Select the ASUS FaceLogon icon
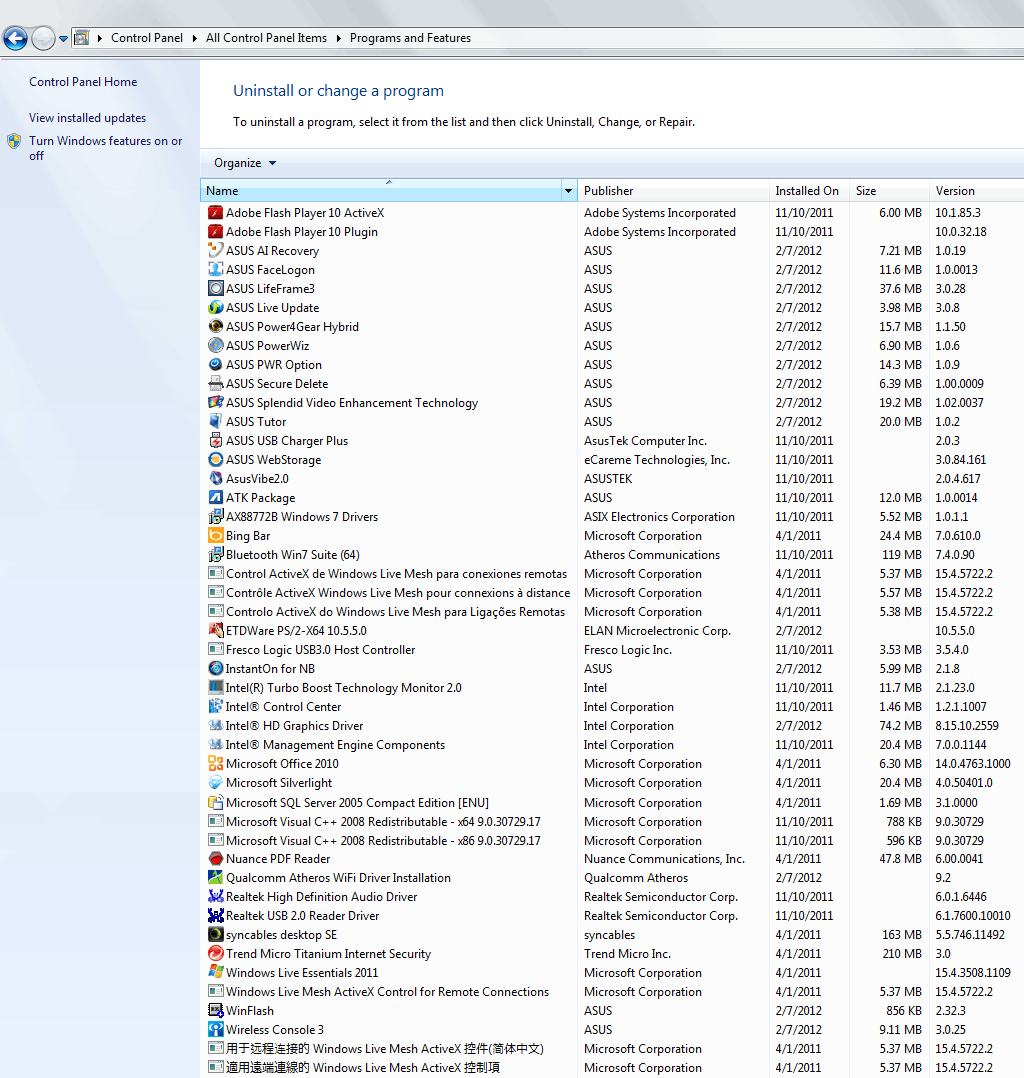1024x1078 pixels. (x=216, y=270)
